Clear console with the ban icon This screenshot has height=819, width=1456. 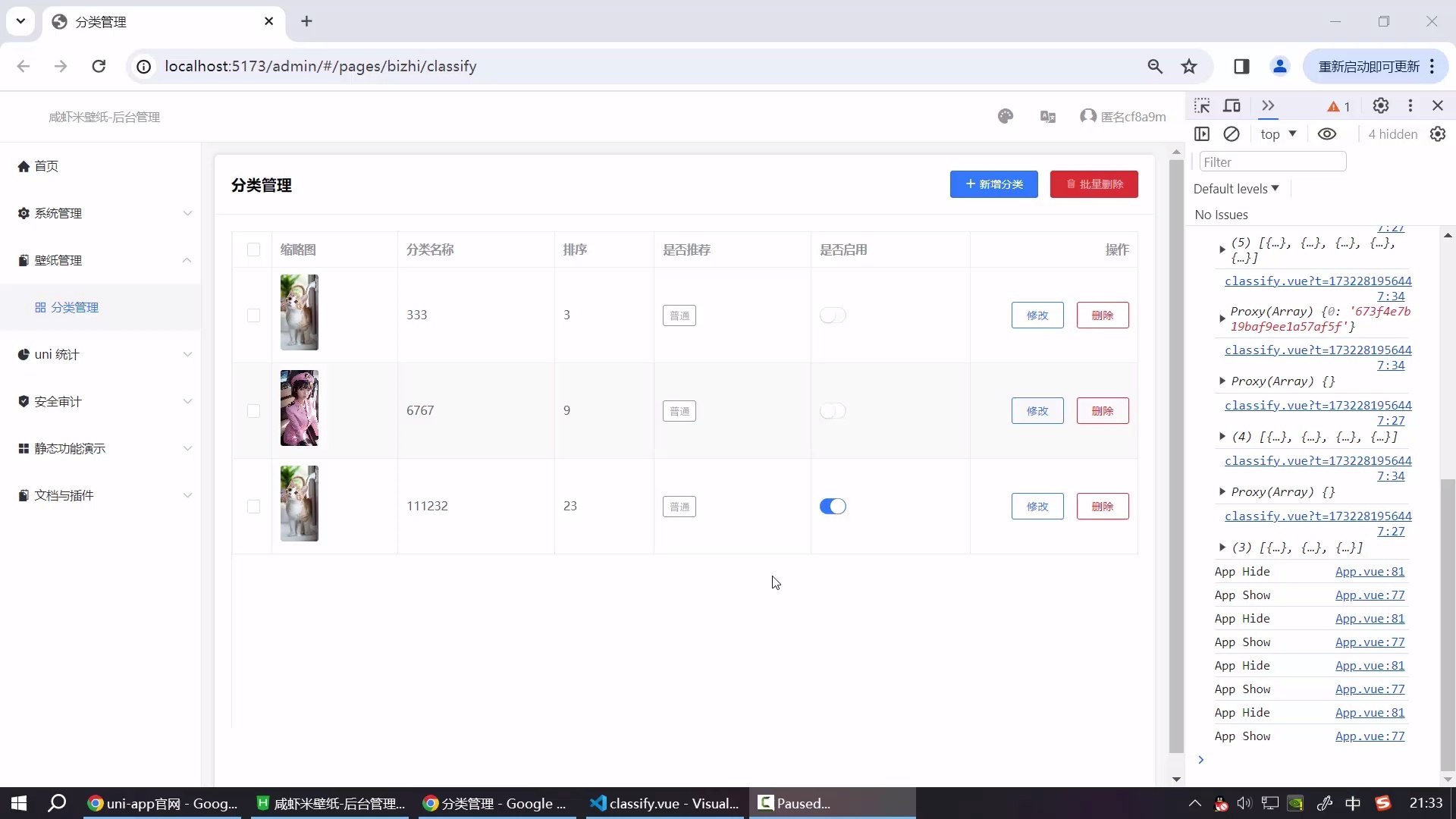1232,134
